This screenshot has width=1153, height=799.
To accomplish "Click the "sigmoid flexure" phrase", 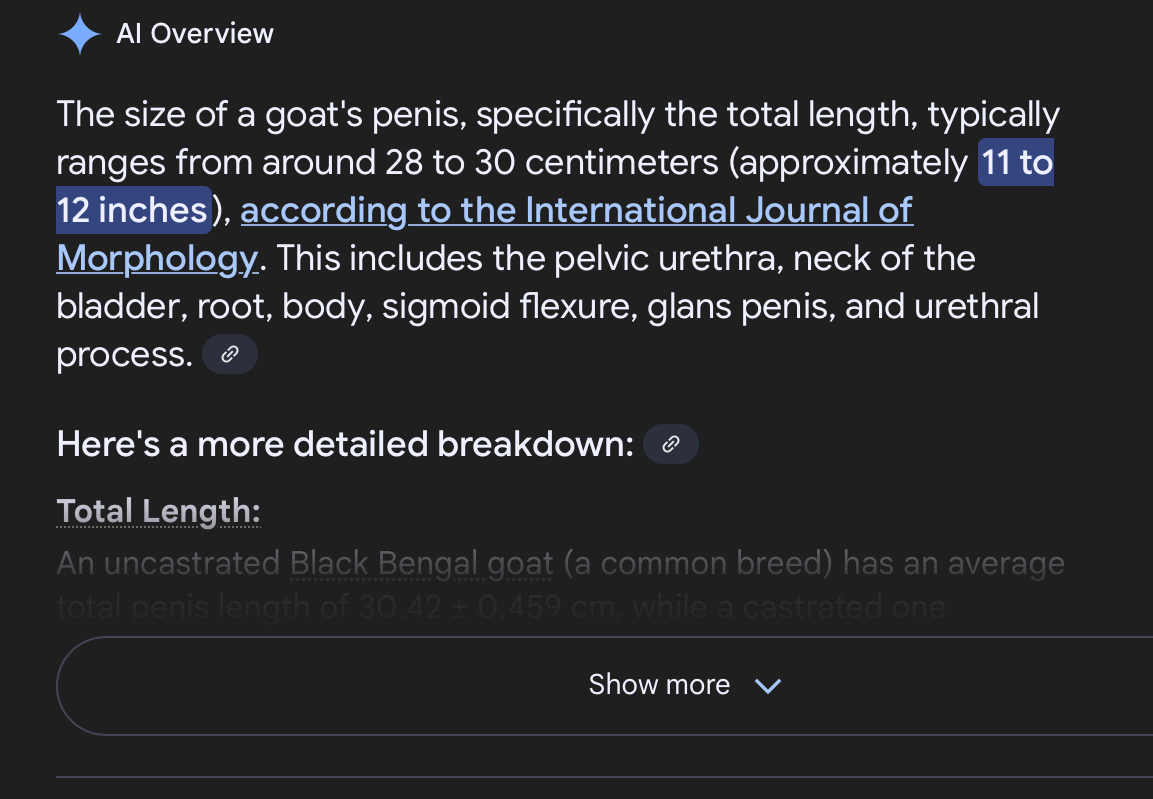I will click(x=510, y=307).
